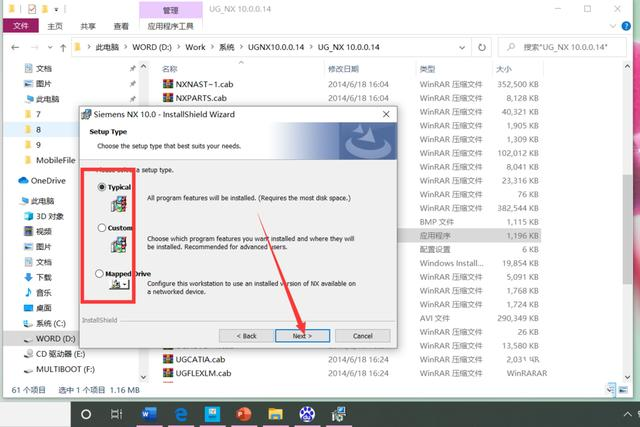The image size is (640, 427).
Task: Open 系统 (C:) drive
Action: click(44, 323)
